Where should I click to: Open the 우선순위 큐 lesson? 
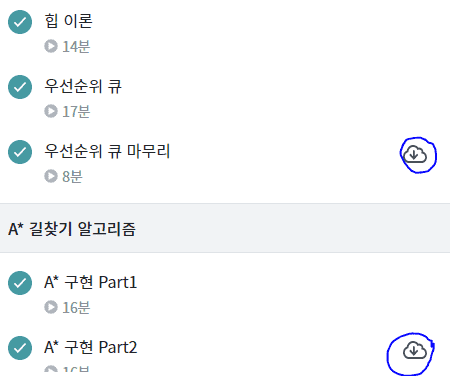click(83, 86)
